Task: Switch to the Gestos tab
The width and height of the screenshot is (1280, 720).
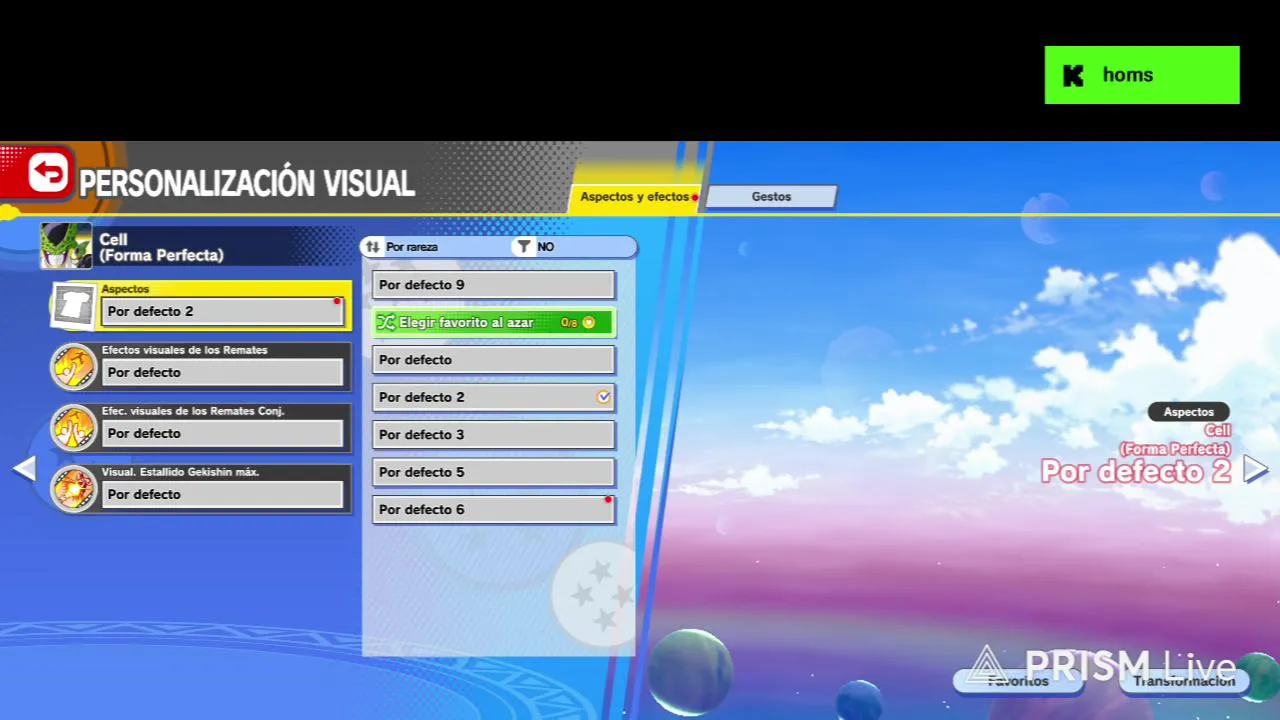Action: point(771,197)
